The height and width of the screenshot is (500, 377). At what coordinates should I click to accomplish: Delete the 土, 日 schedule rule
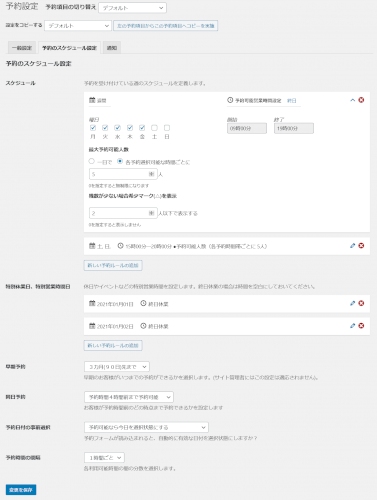click(361, 246)
